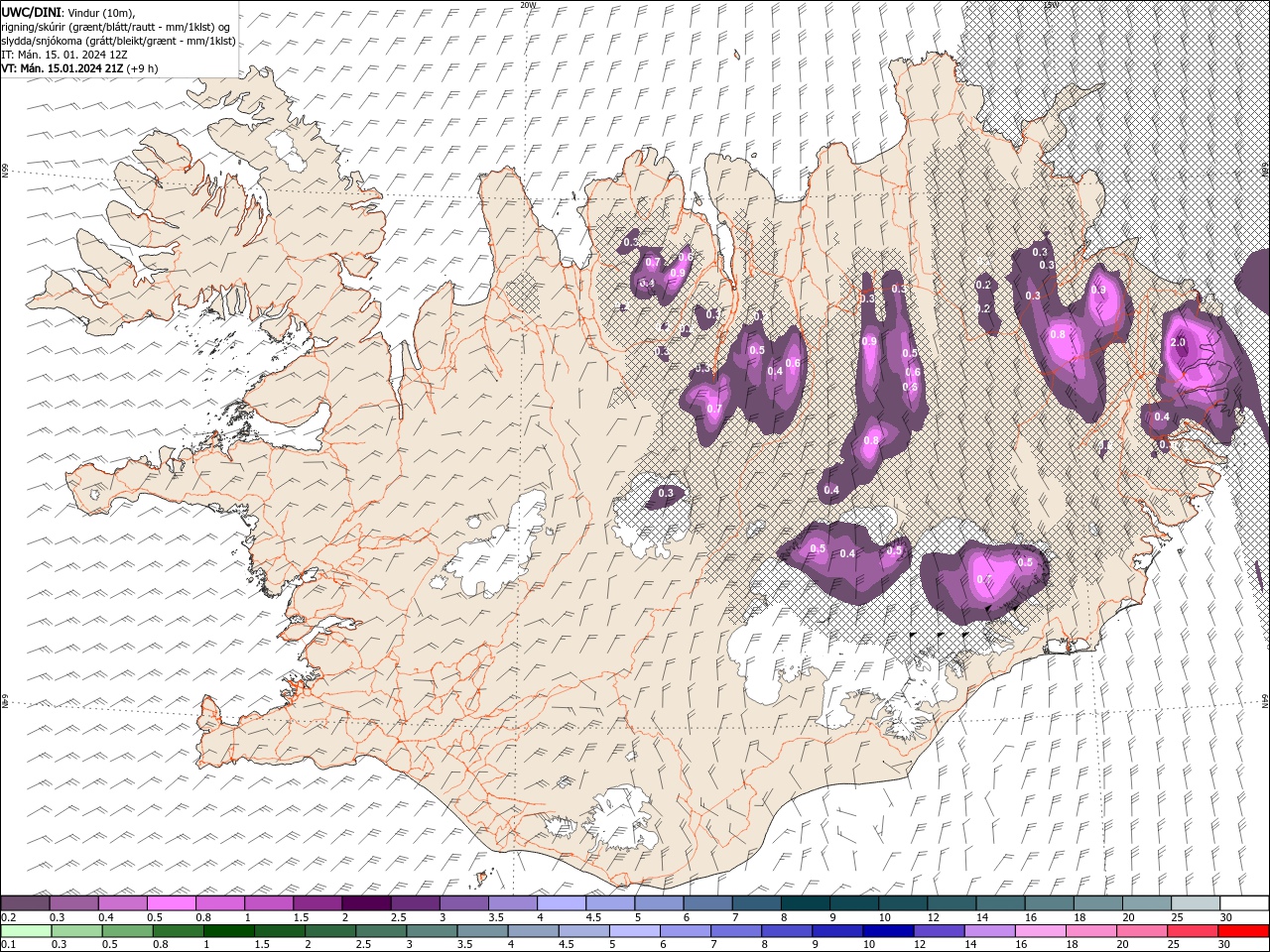The width and height of the screenshot is (1270, 952).
Task: Pick the bright red bottom-row swatch starting at 30
Action: (x=1242, y=931)
